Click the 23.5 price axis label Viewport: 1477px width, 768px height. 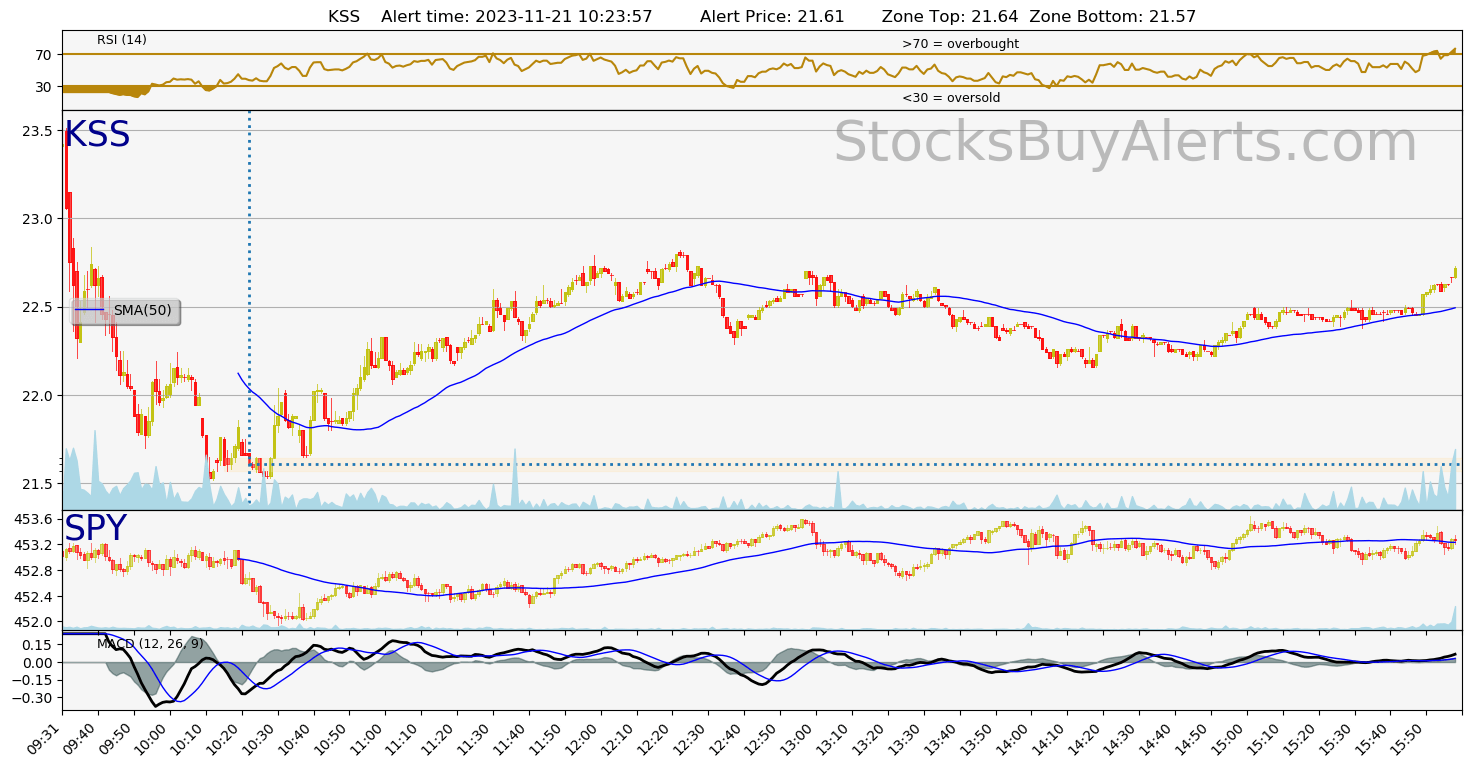click(38, 130)
